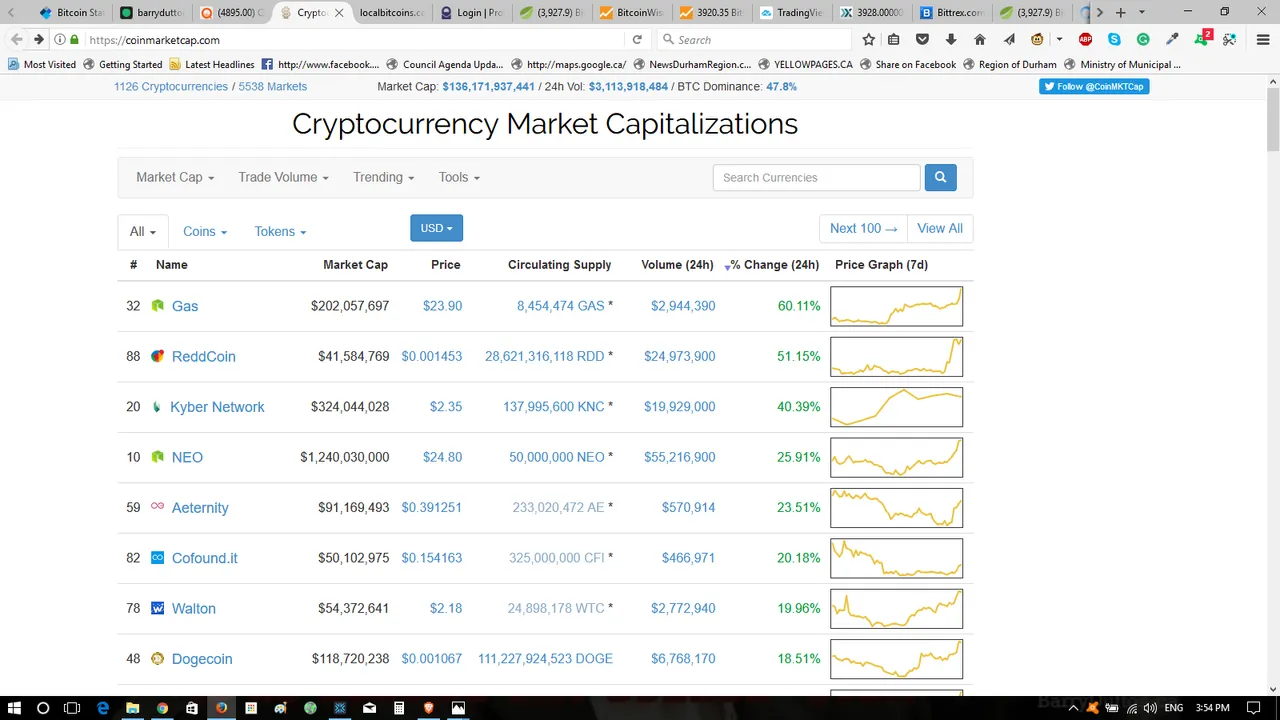Switch to the barrydutton tab
This screenshot has width=1280, height=720.
click(x=153, y=13)
